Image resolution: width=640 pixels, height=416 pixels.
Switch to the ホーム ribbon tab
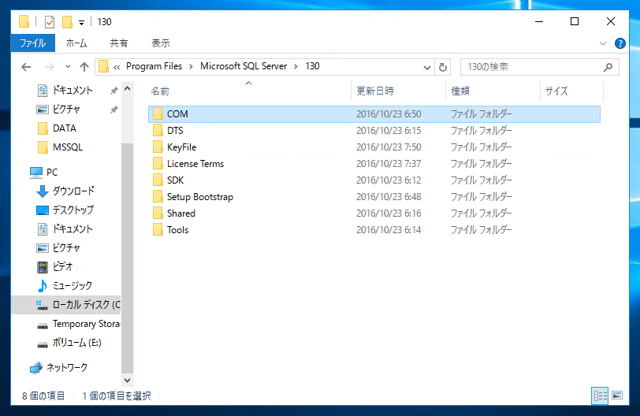(x=76, y=43)
